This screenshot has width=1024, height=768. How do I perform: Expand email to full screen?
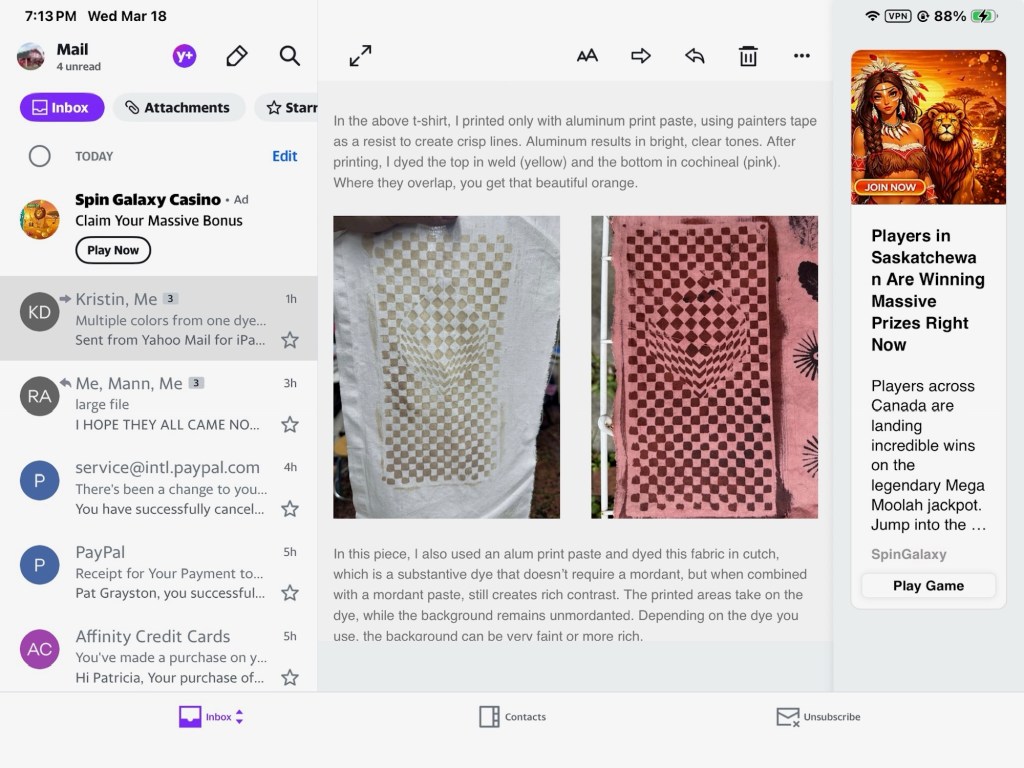(x=360, y=56)
